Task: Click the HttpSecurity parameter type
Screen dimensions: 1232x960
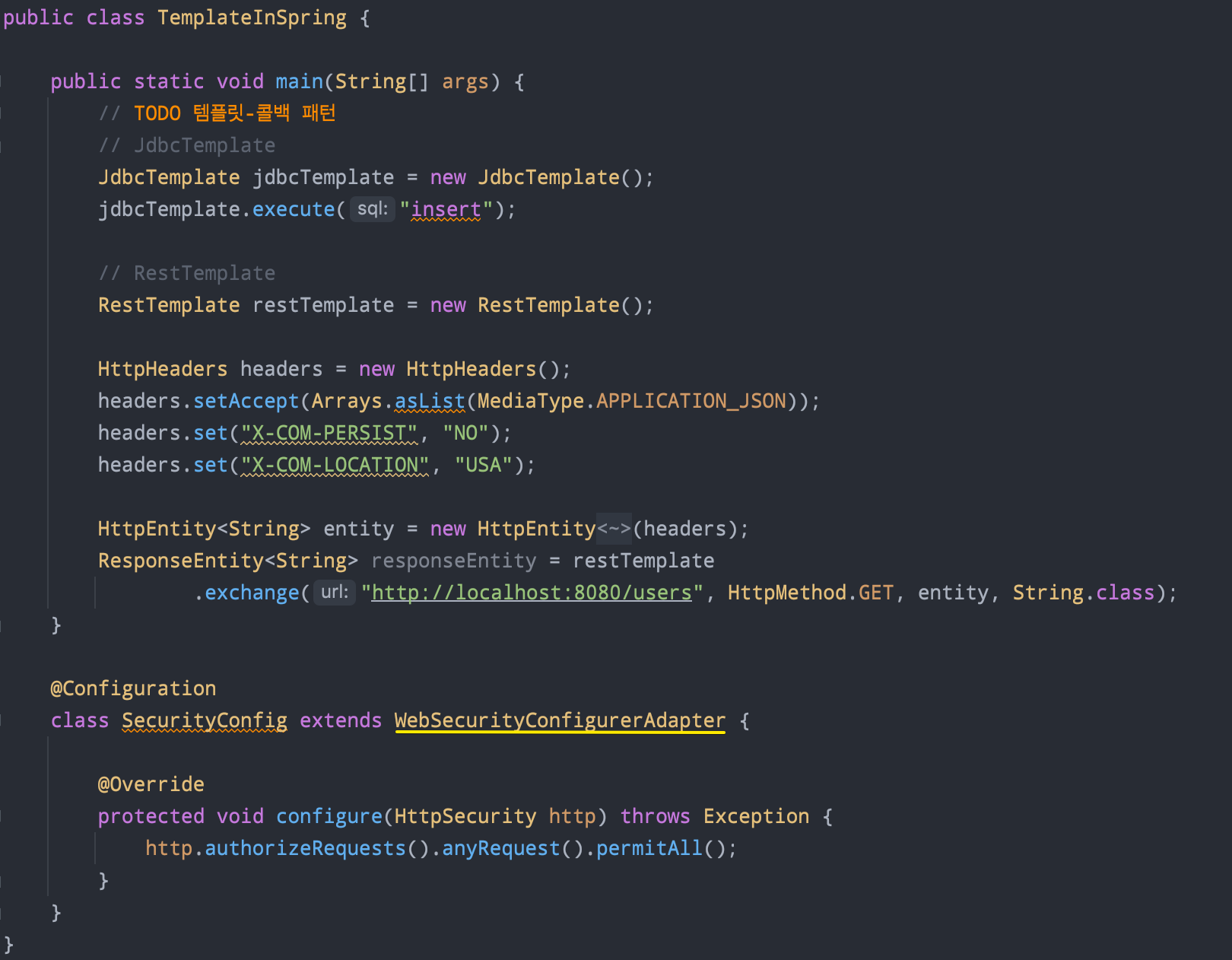Action: point(465,816)
